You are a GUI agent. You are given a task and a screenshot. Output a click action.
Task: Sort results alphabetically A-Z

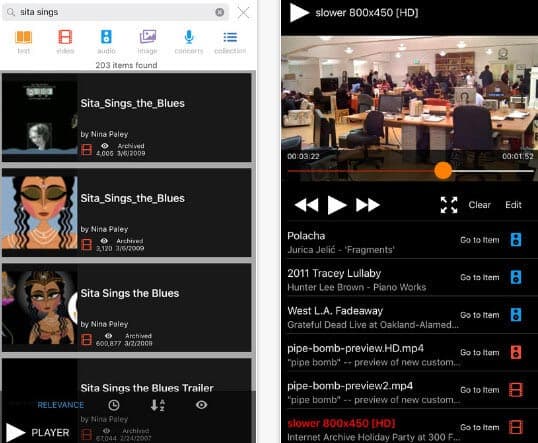[157, 405]
